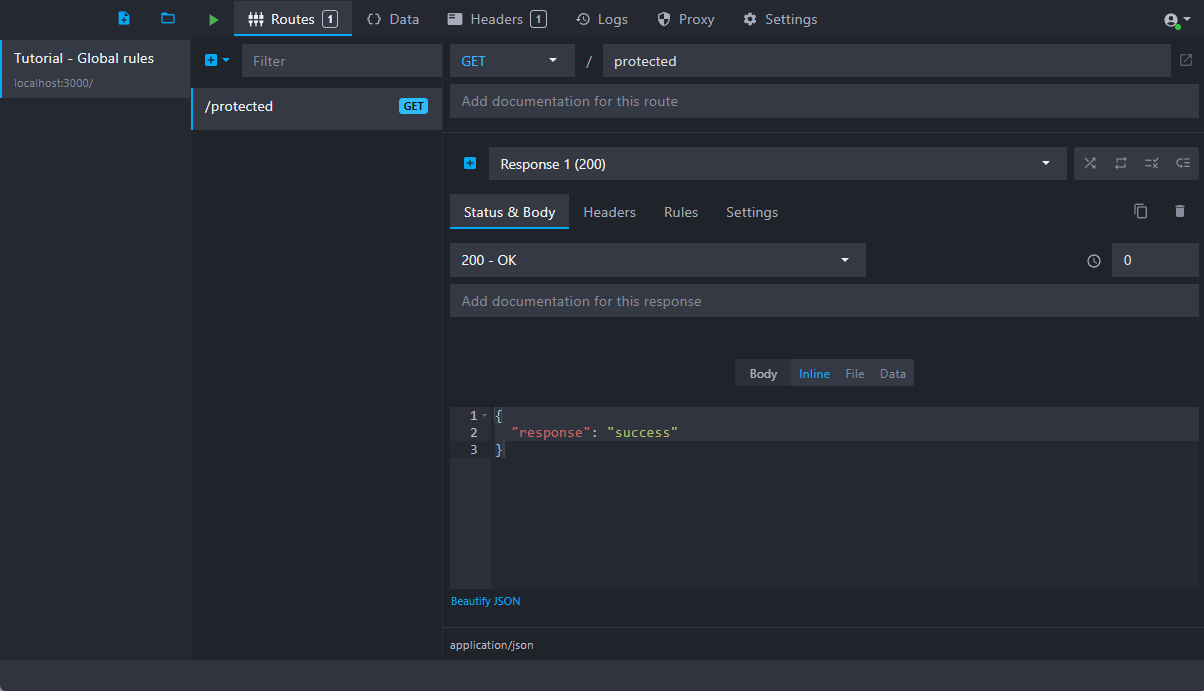The height and width of the screenshot is (691, 1204).
Task: Open an environment using the folder icon
Action: (x=168, y=19)
